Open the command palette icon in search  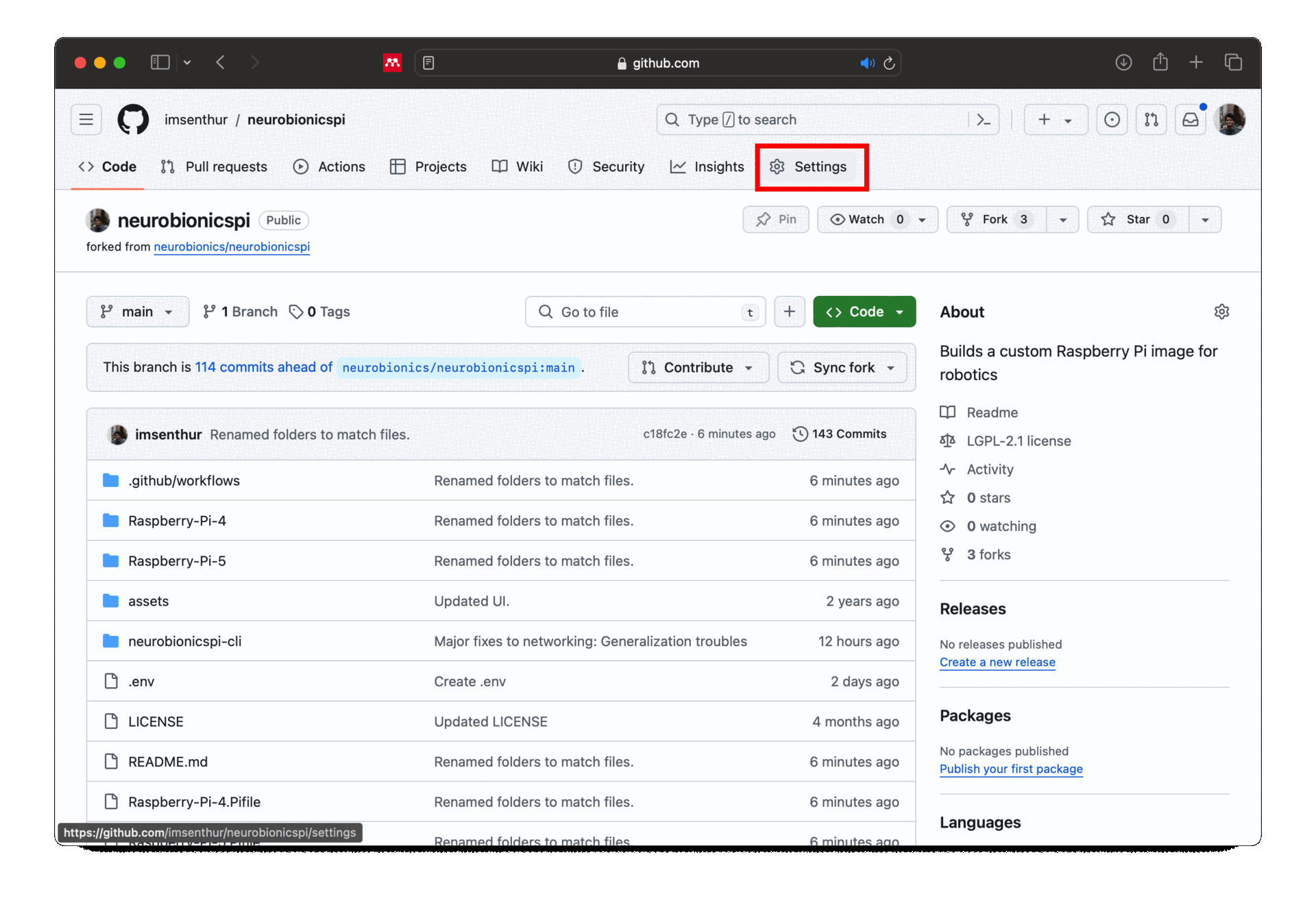click(x=984, y=119)
